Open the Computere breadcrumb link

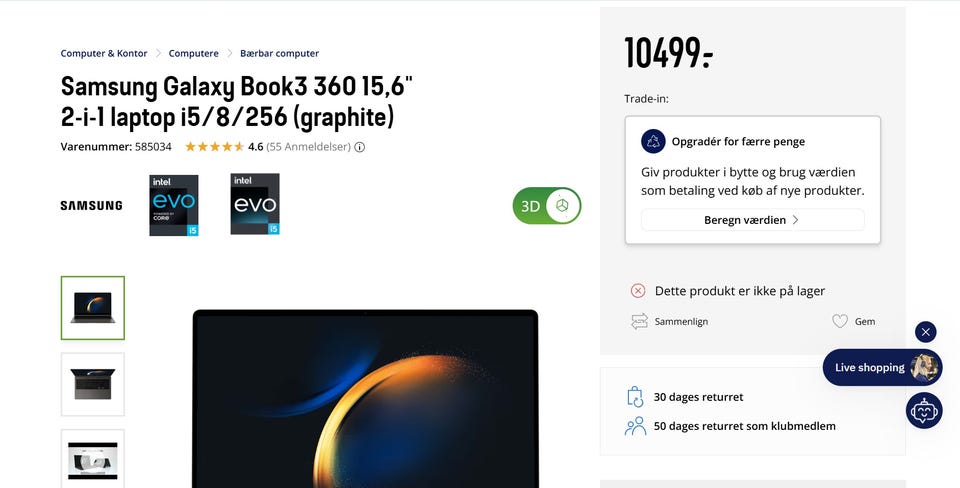pos(193,53)
